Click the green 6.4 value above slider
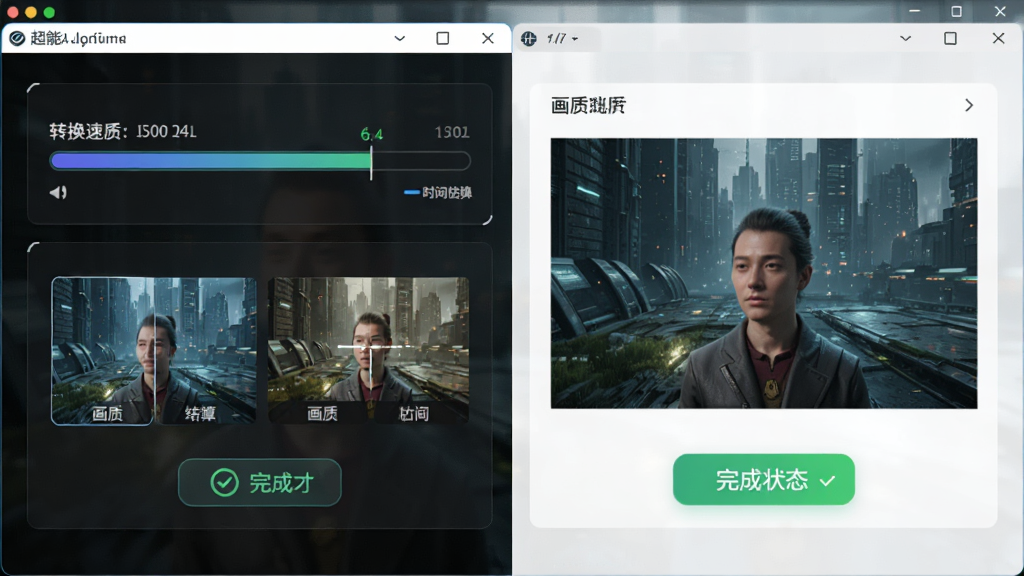Image resolution: width=1024 pixels, height=576 pixels. click(372, 135)
